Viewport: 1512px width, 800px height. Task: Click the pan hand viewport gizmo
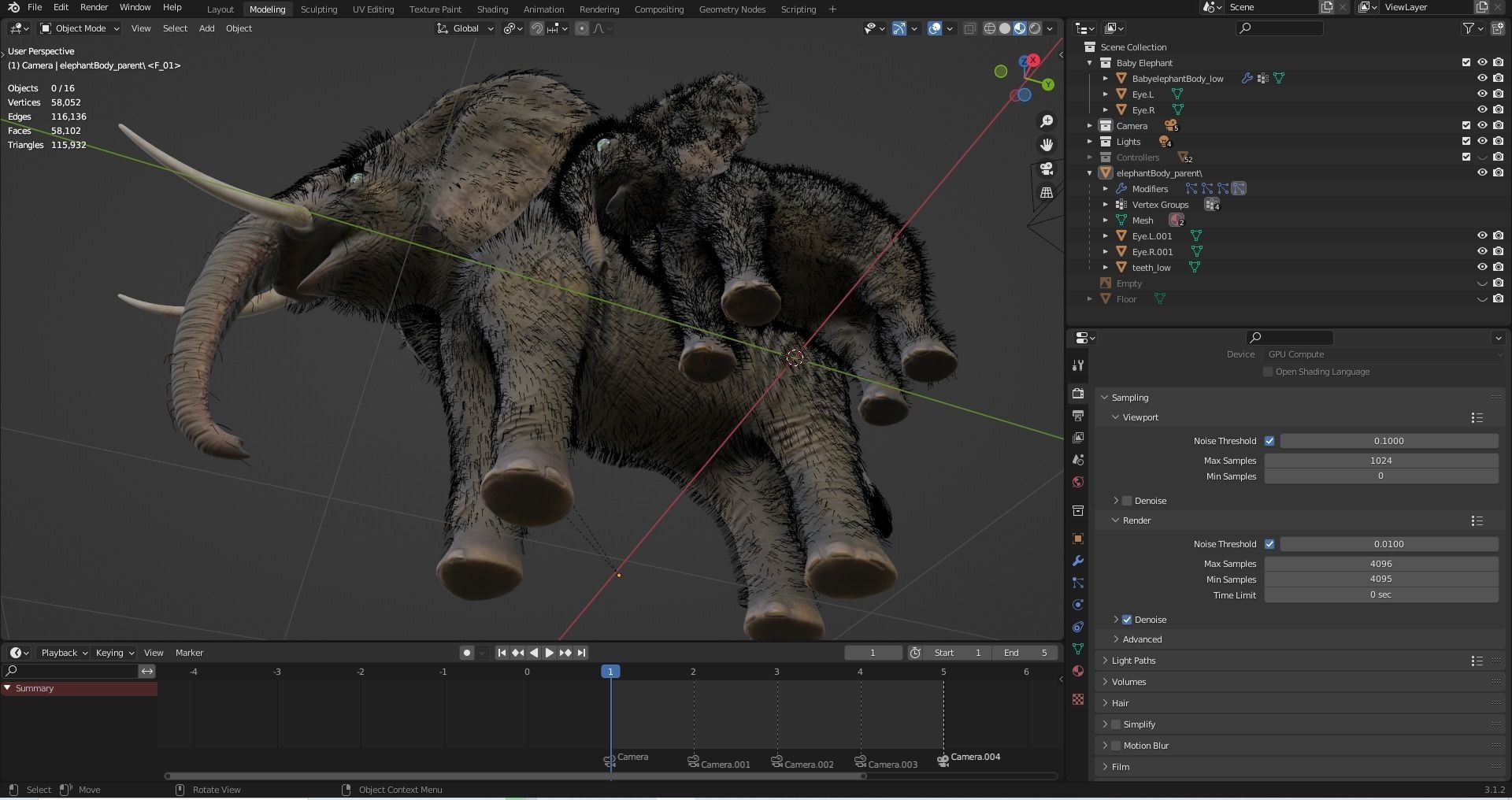pos(1047,145)
